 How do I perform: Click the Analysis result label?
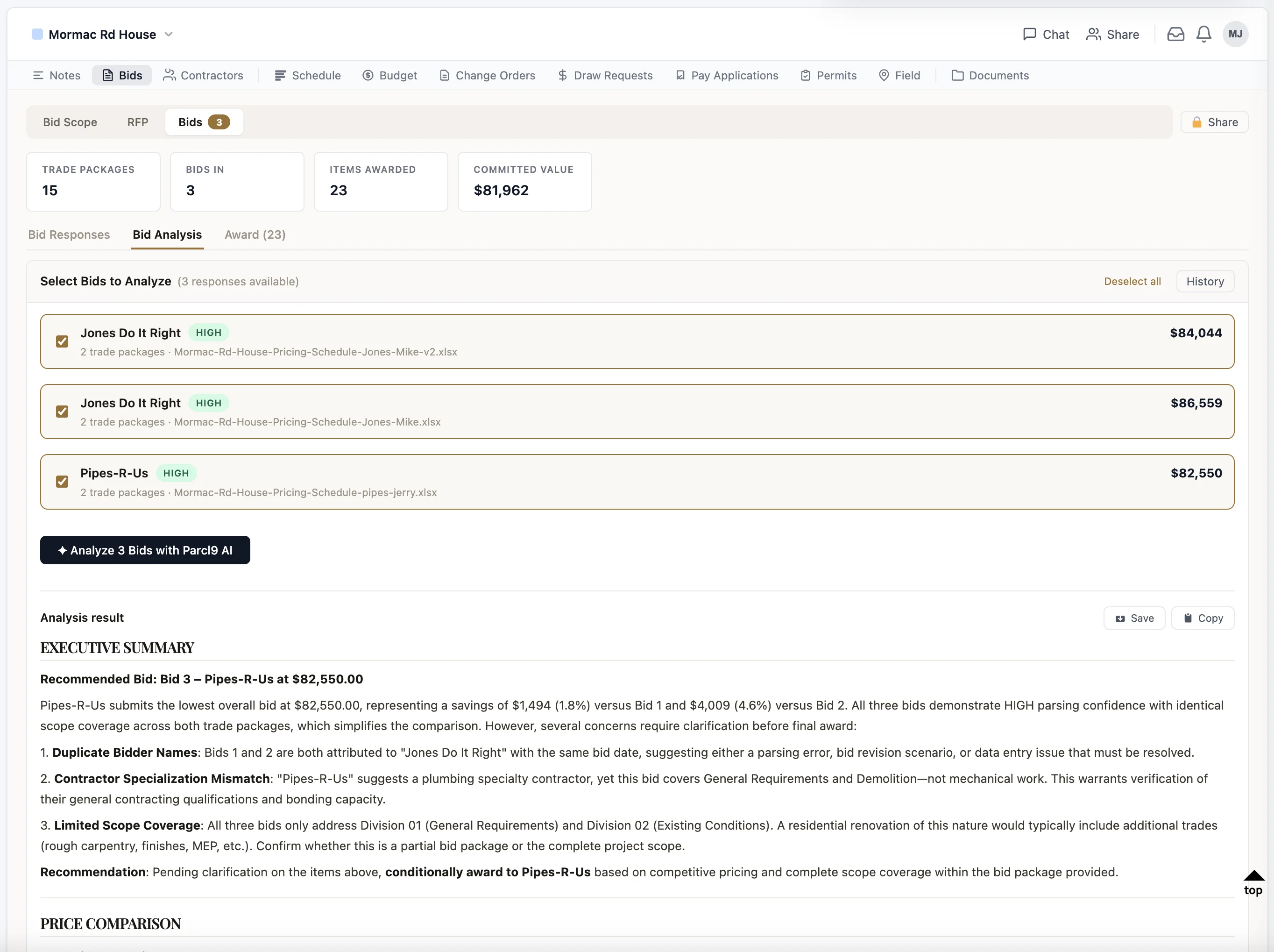click(x=82, y=618)
